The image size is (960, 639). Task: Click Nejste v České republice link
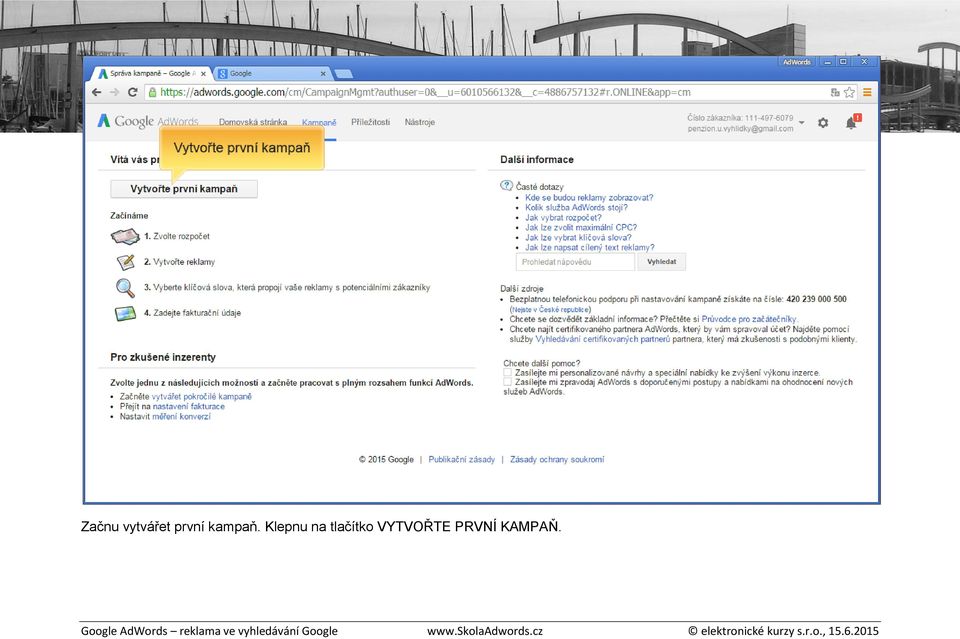pos(550,310)
